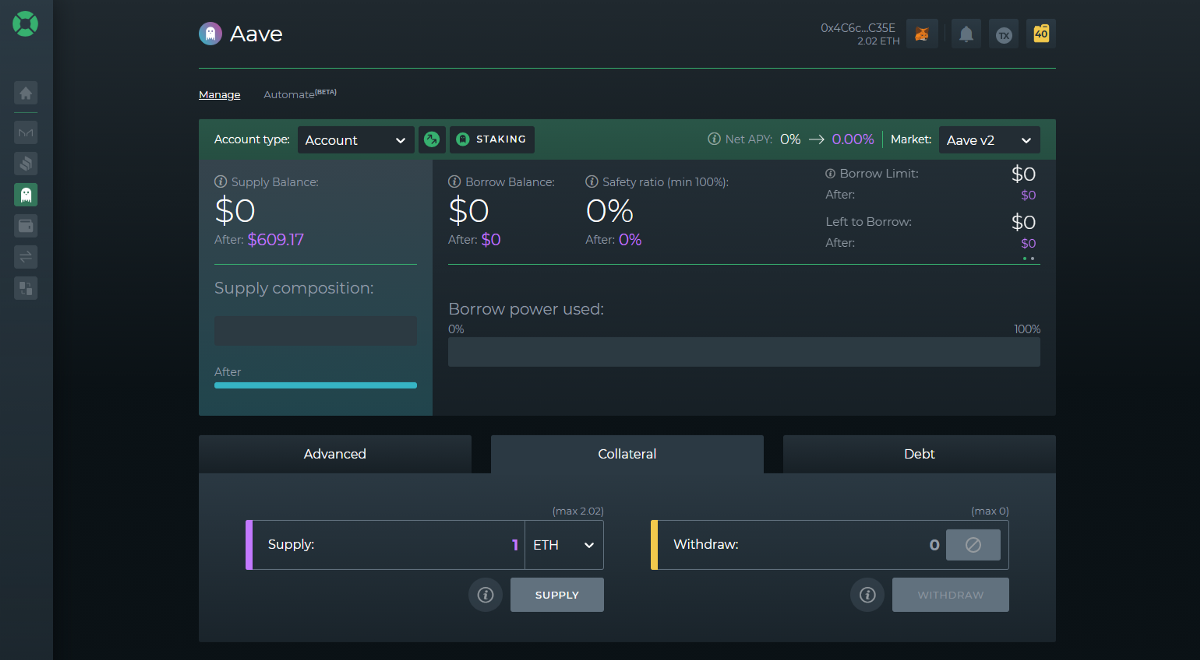Viewport: 1200px width, 660px height.
Task: Click the Left to Borrow label
Action: coord(869,221)
